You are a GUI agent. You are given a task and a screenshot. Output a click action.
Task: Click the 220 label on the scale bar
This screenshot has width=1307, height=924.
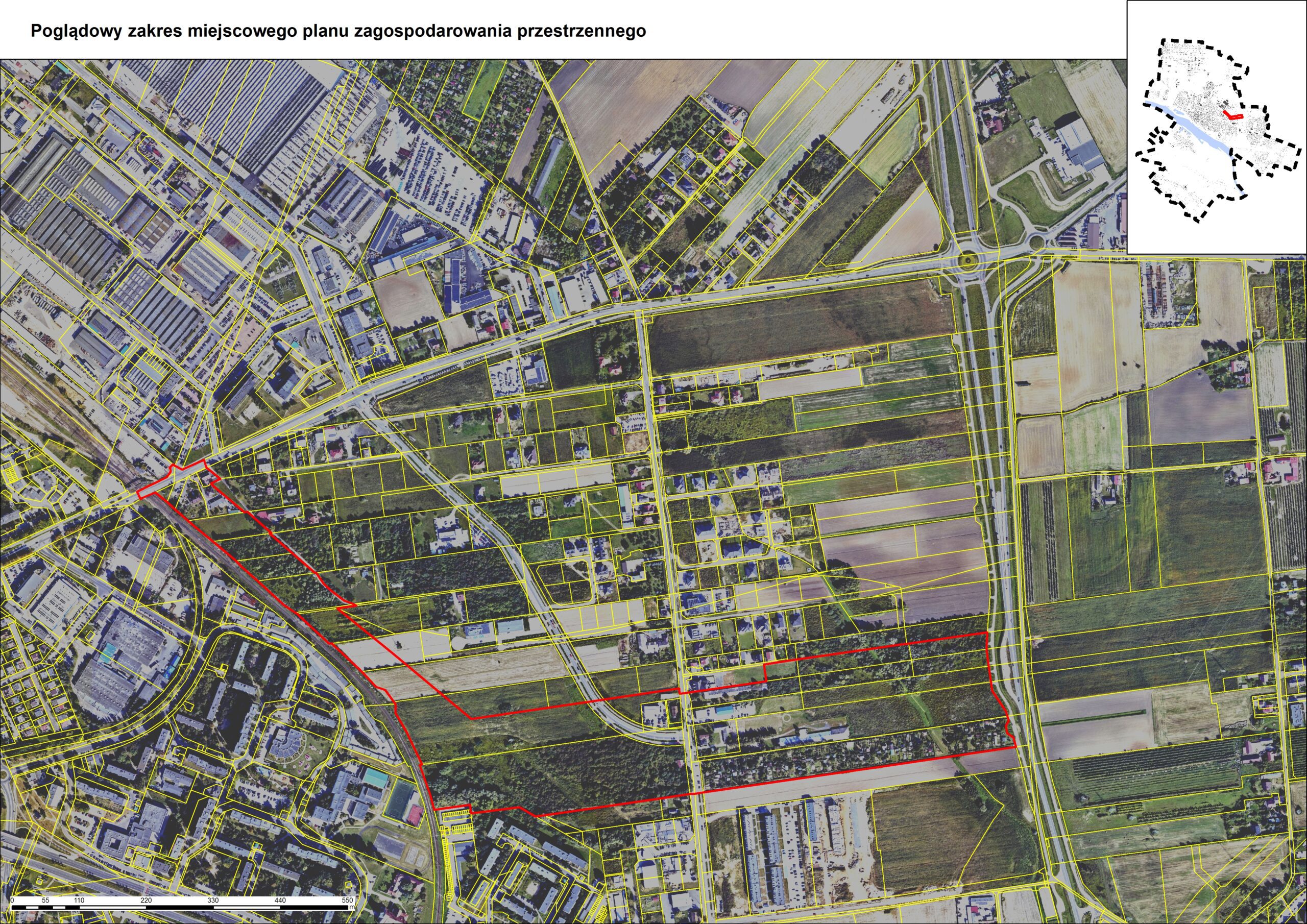147,901
